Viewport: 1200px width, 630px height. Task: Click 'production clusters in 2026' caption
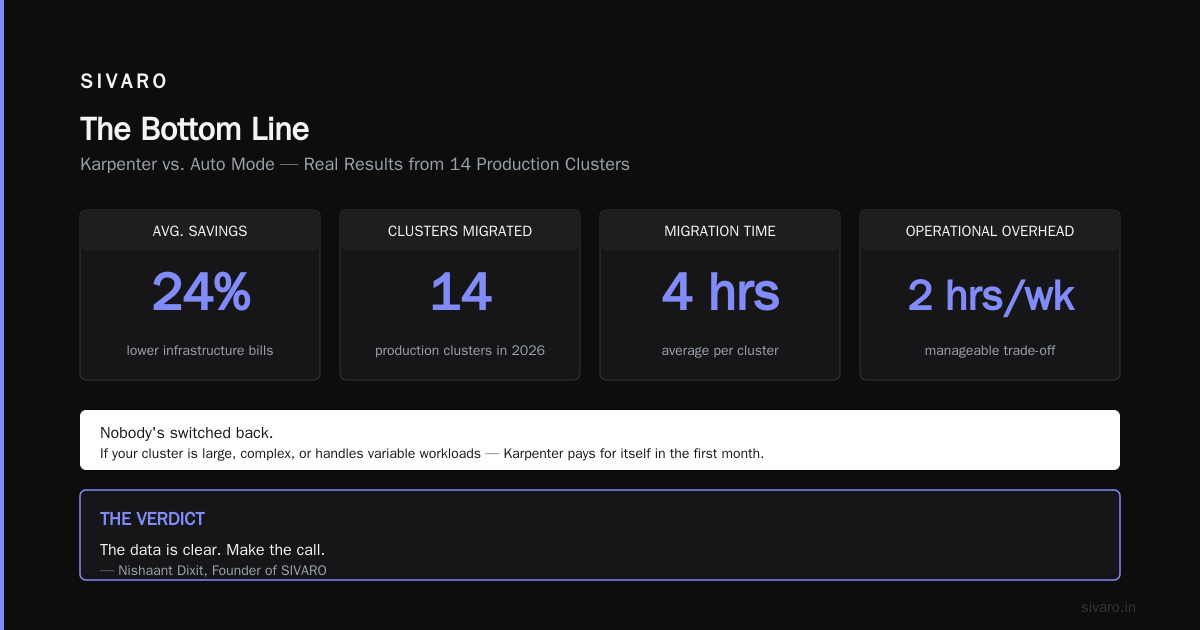tap(460, 351)
